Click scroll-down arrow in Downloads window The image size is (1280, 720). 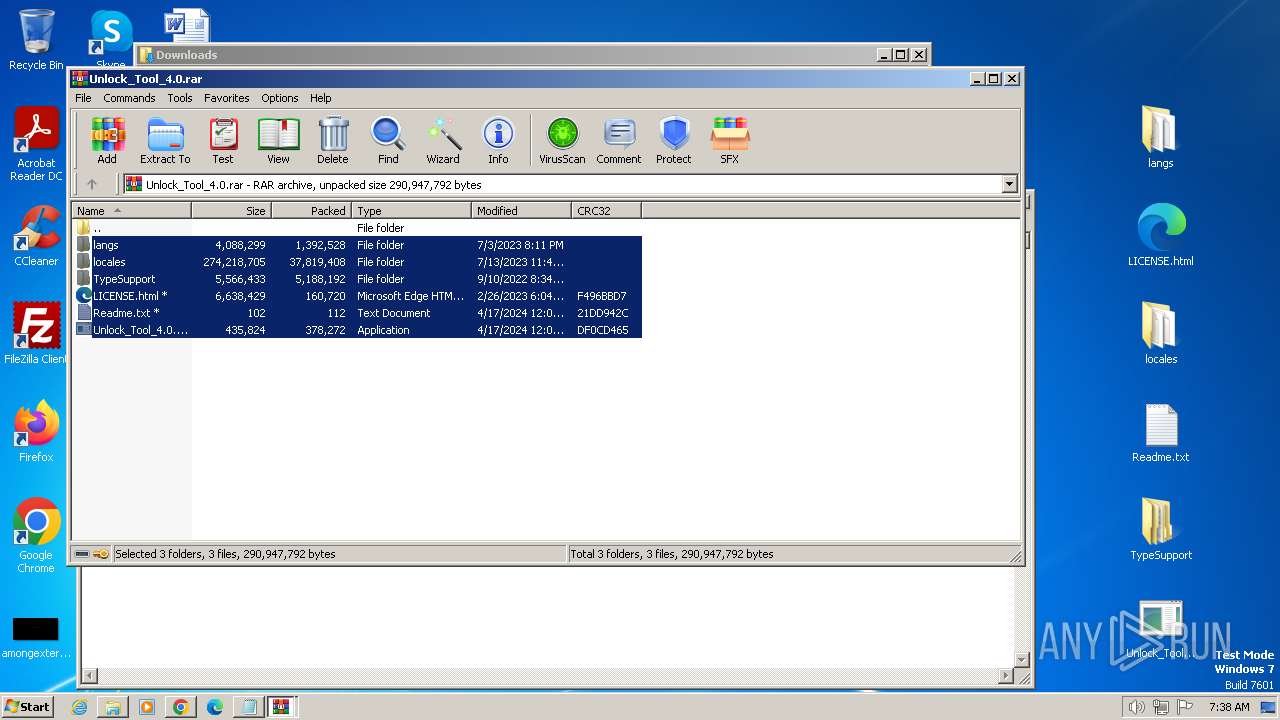tap(1021, 659)
